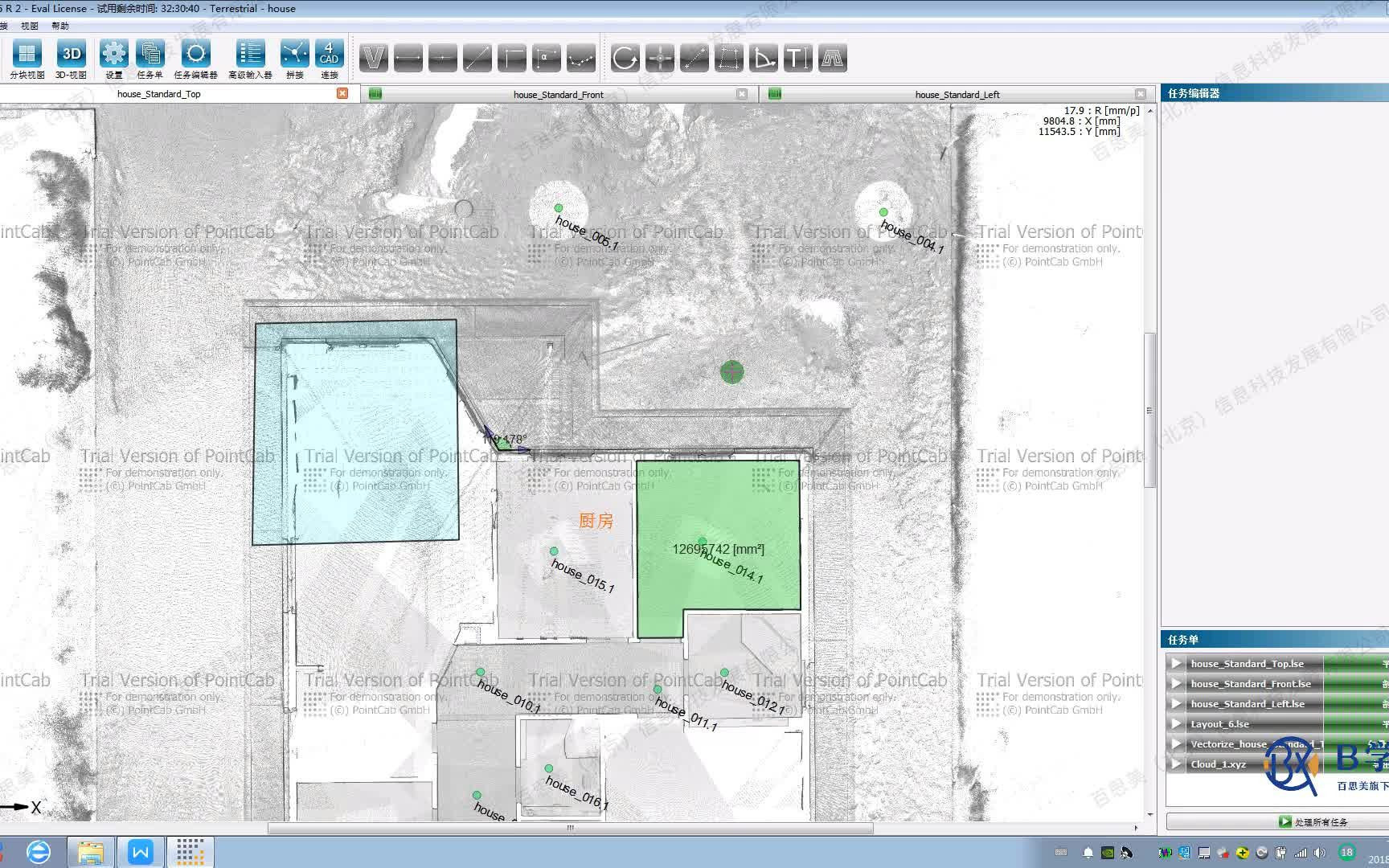The image size is (1389, 868).
Task: Run the house_Standard_Front.lse job
Action: pos(1176,684)
